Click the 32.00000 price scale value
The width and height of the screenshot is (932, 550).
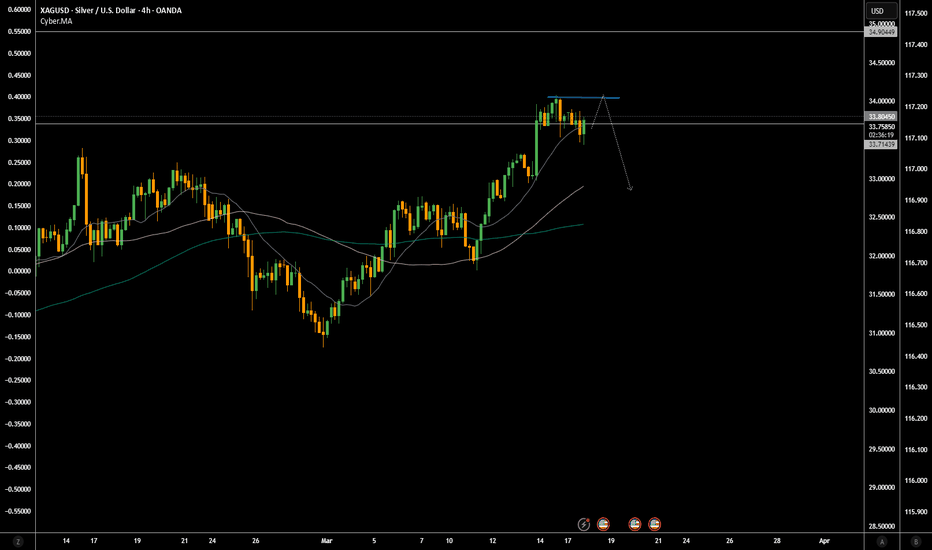click(881, 256)
